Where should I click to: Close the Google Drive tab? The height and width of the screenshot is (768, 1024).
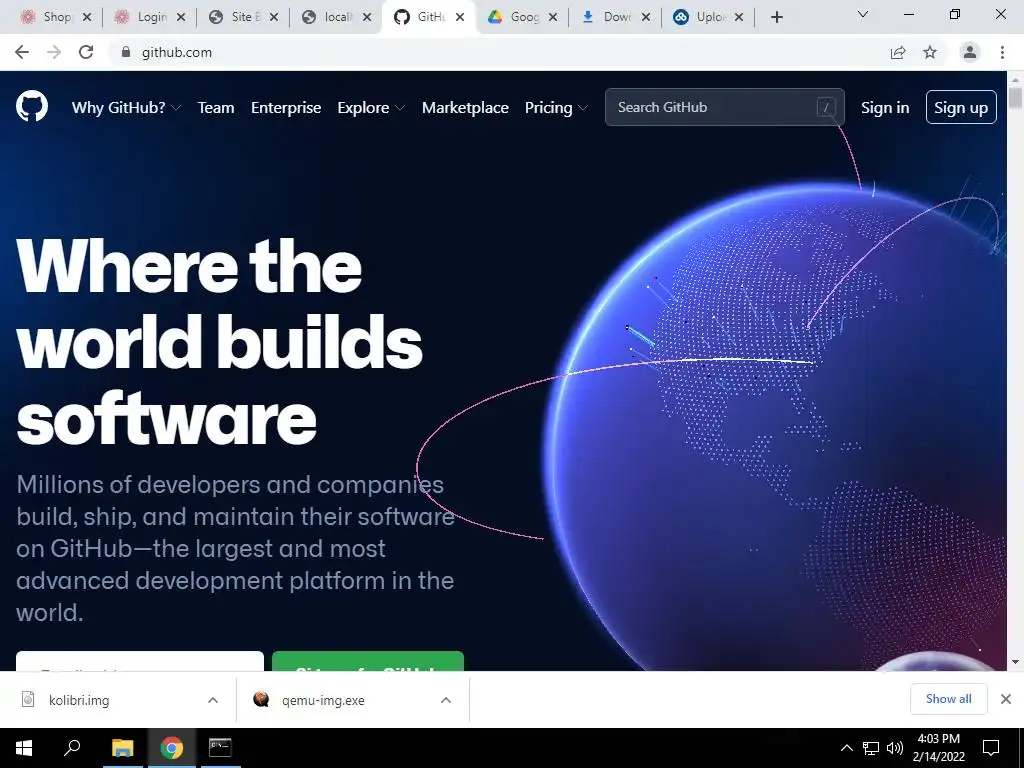coord(553,18)
